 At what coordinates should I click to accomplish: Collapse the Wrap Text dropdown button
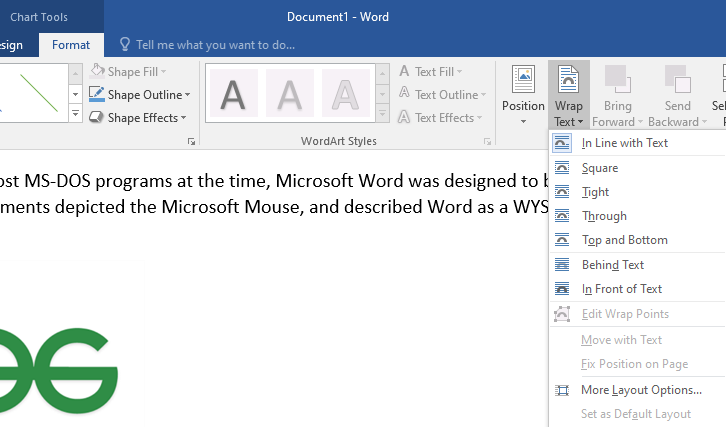pos(568,95)
